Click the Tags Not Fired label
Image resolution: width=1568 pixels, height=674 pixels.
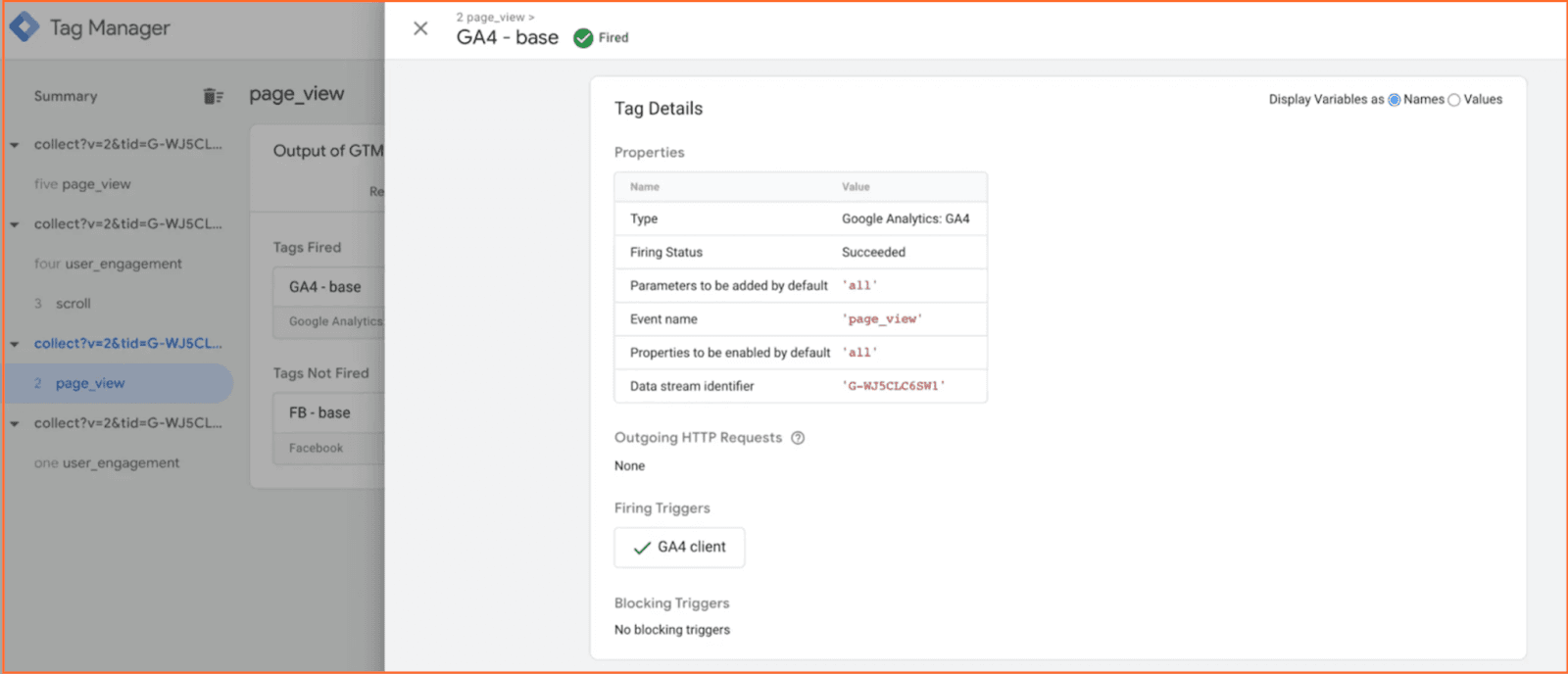(321, 373)
